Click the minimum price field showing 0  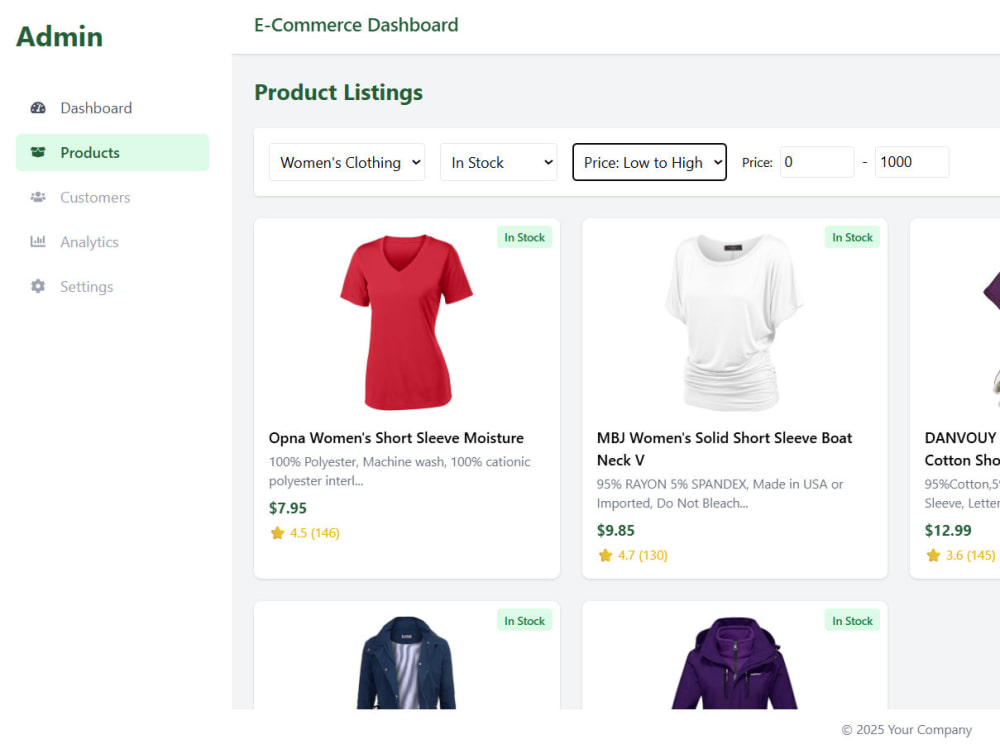[x=817, y=162]
